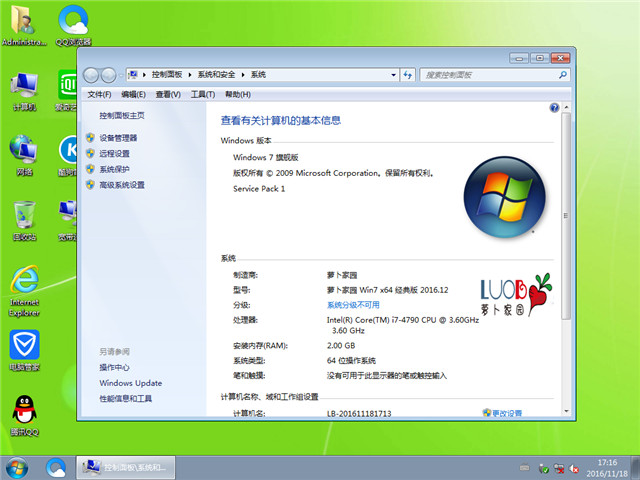
Task: Select computer name LB-201611181713
Action: coord(359,413)
